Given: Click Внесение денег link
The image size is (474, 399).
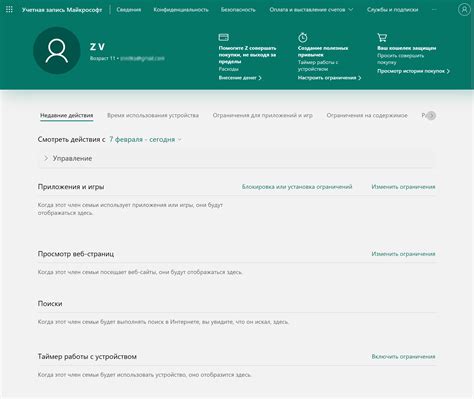Looking at the screenshot, I should (x=240, y=78).
